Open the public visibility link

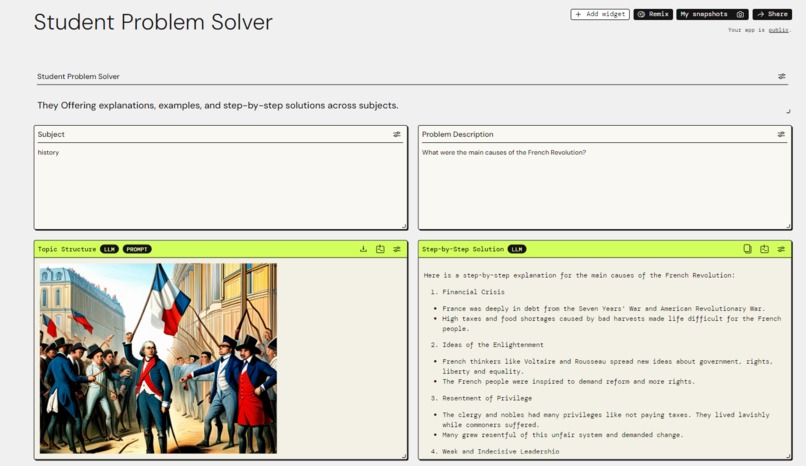click(x=778, y=30)
